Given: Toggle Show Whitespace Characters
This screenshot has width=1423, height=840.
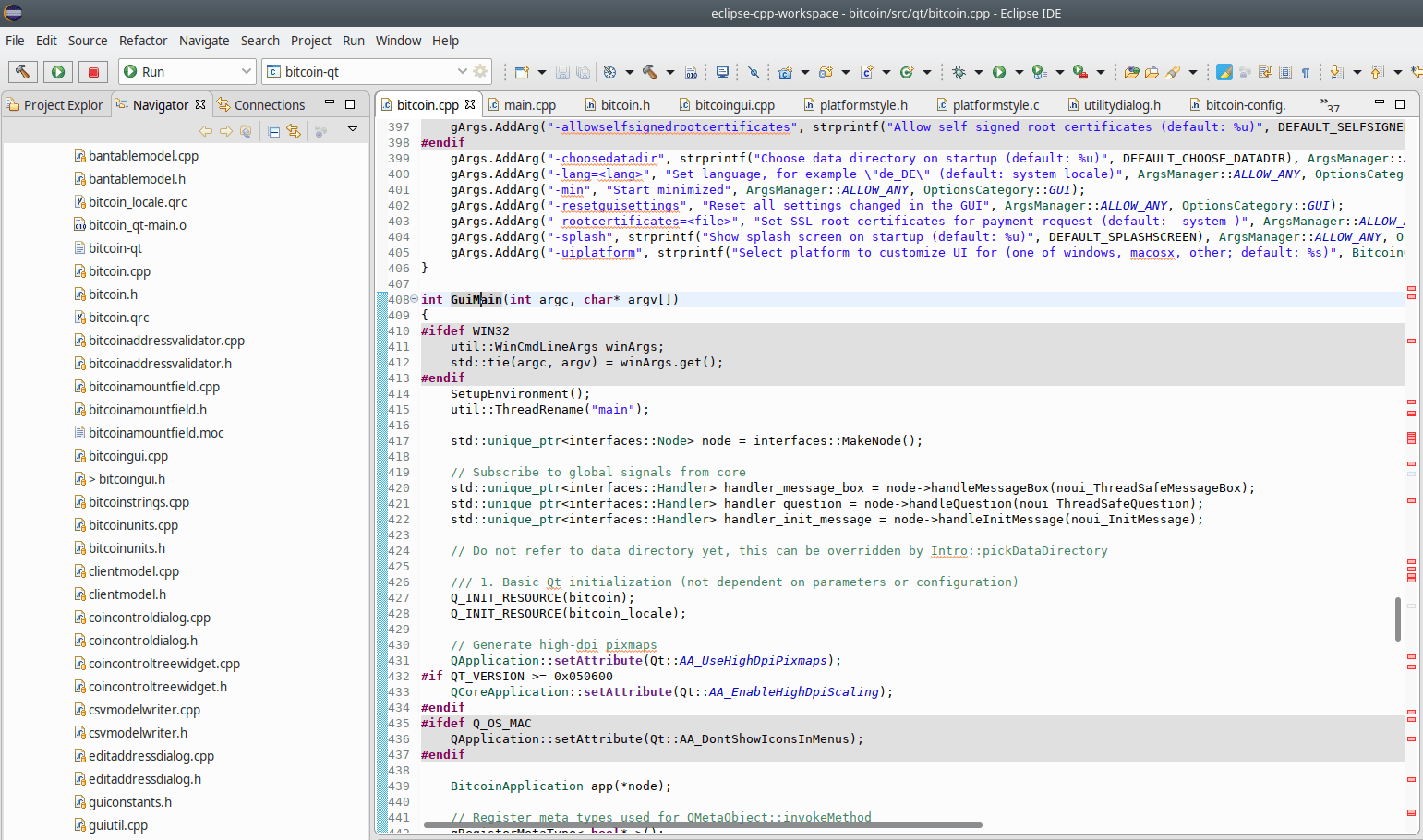Looking at the screenshot, I should tap(1305, 71).
